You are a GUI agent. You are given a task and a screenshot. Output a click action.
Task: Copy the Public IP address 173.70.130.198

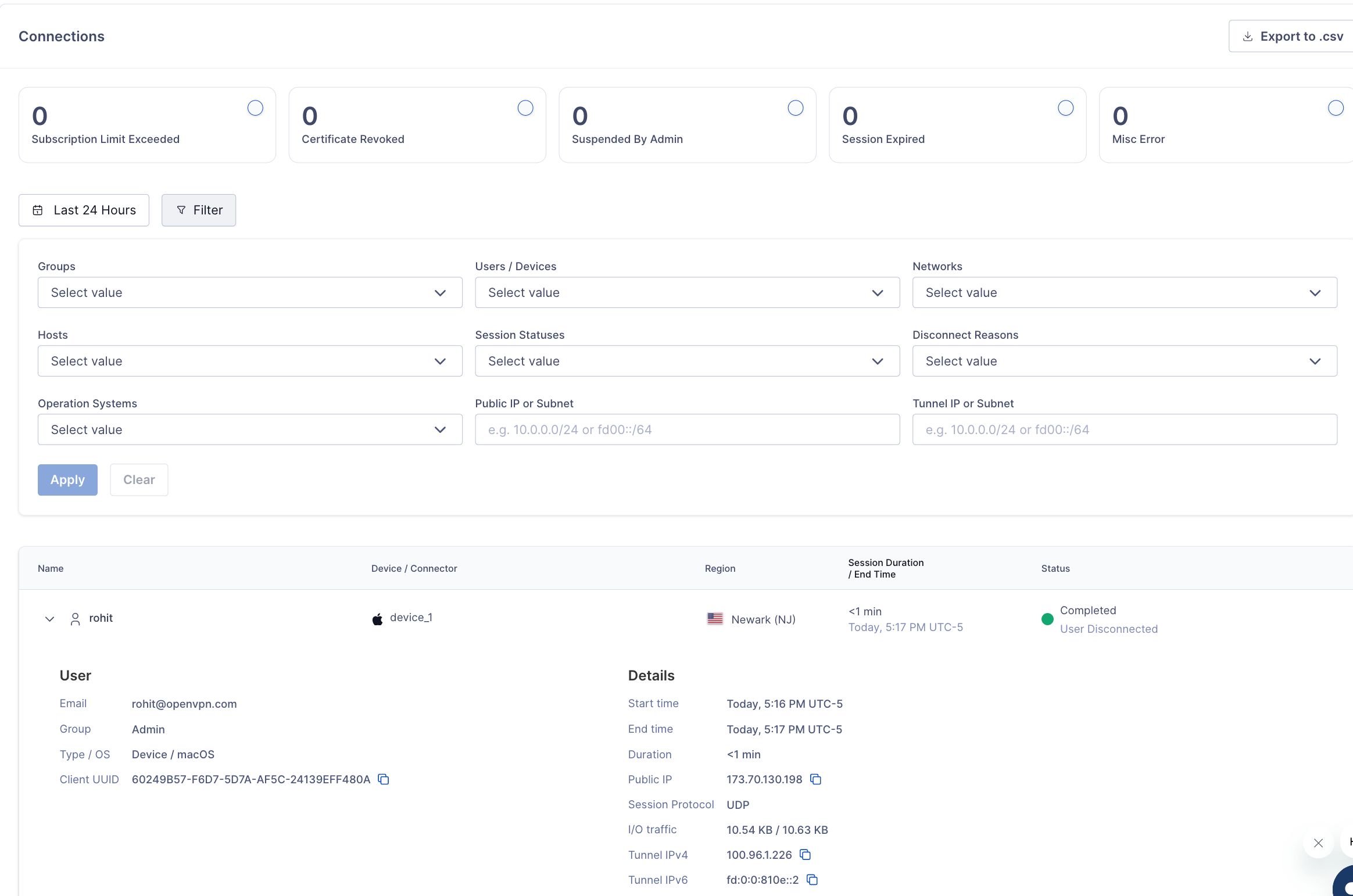815,779
